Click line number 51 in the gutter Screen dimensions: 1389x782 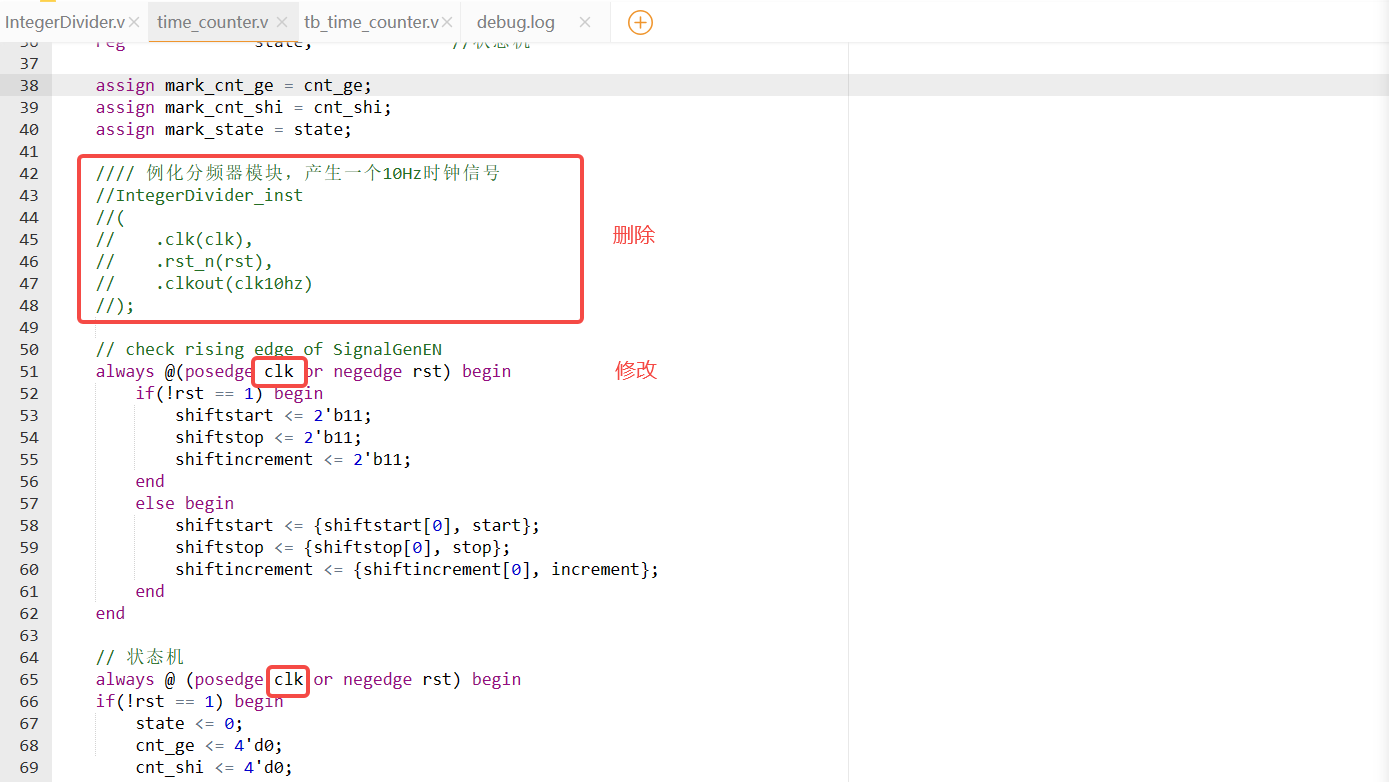29,371
